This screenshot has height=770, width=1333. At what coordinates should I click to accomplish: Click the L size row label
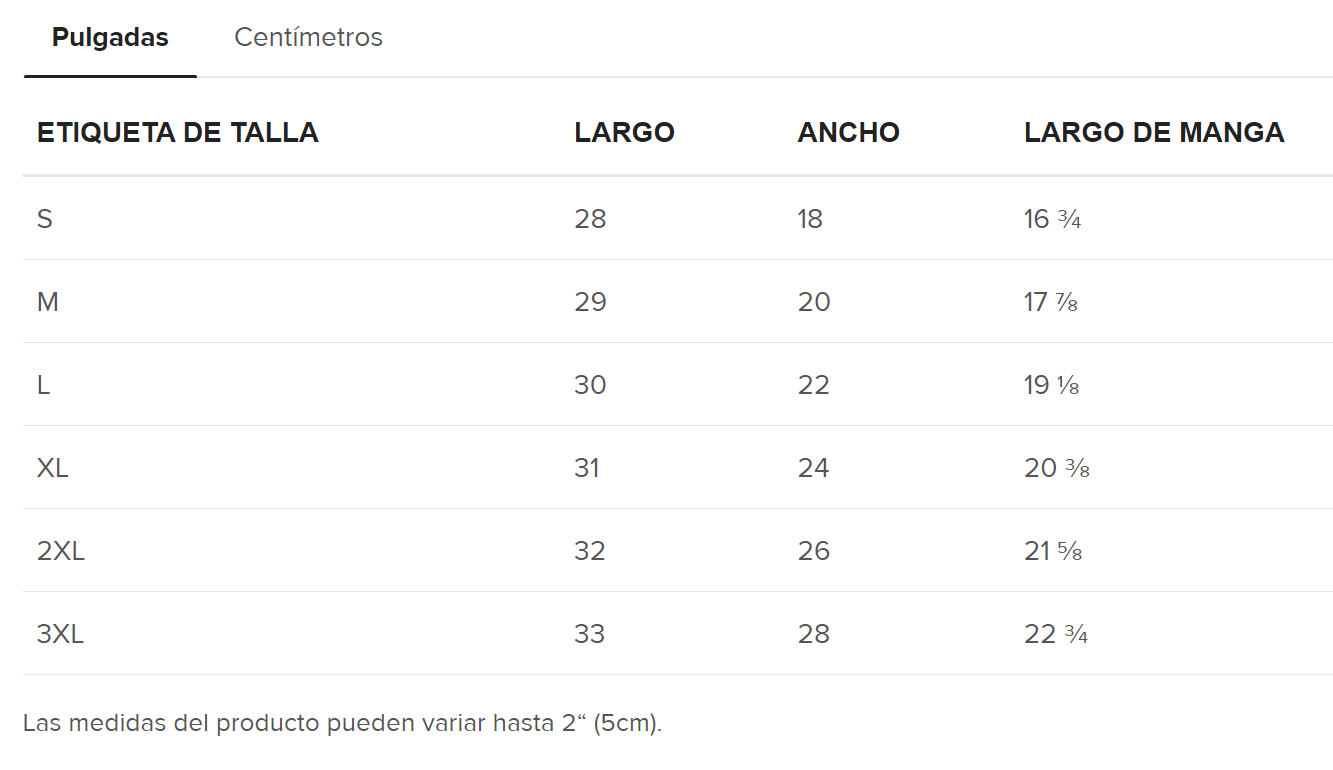tap(44, 385)
